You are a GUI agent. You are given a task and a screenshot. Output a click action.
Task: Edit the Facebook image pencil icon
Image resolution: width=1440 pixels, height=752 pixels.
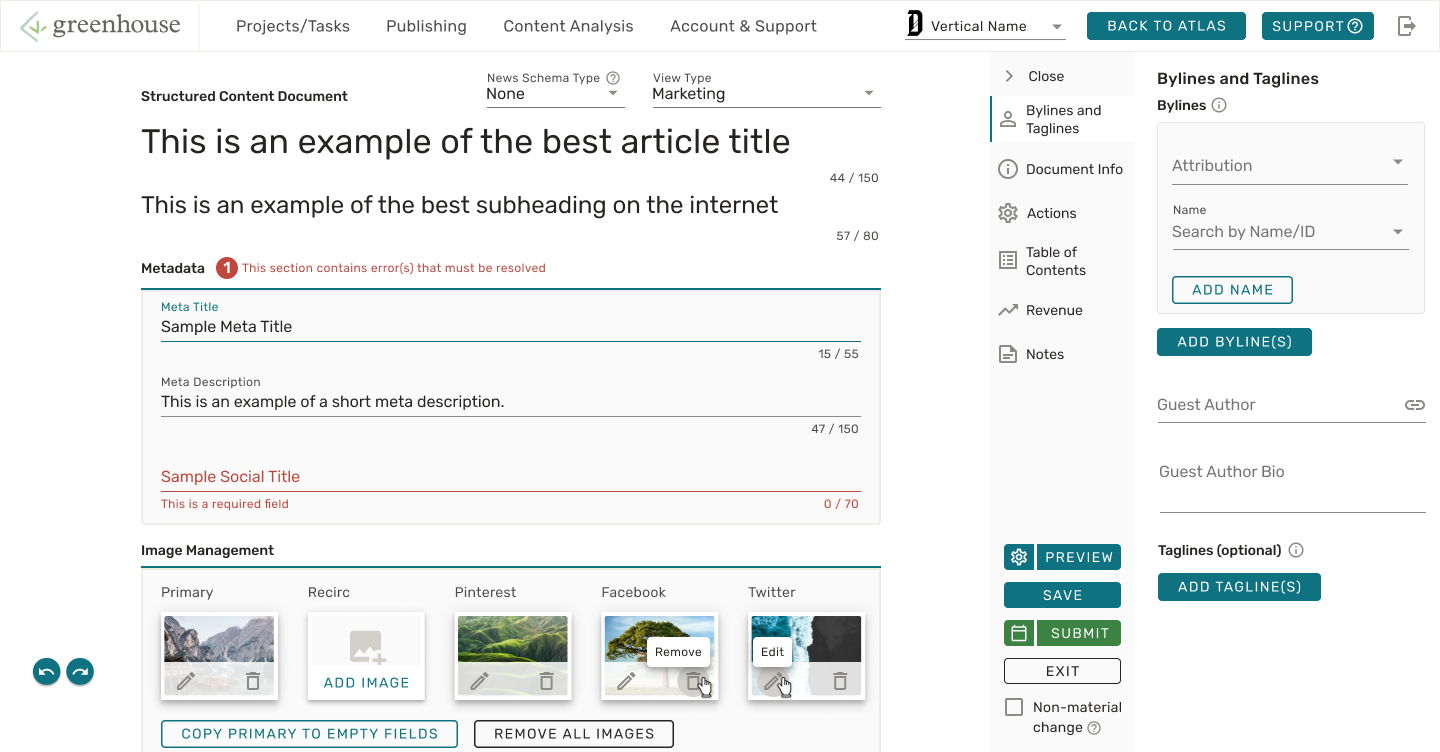(x=626, y=681)
